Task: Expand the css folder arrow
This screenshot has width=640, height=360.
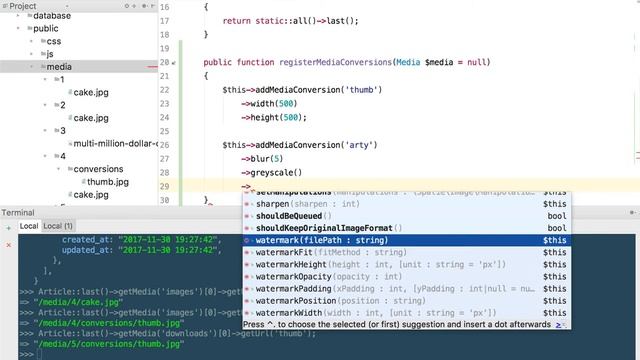Action: coord(31,41)
